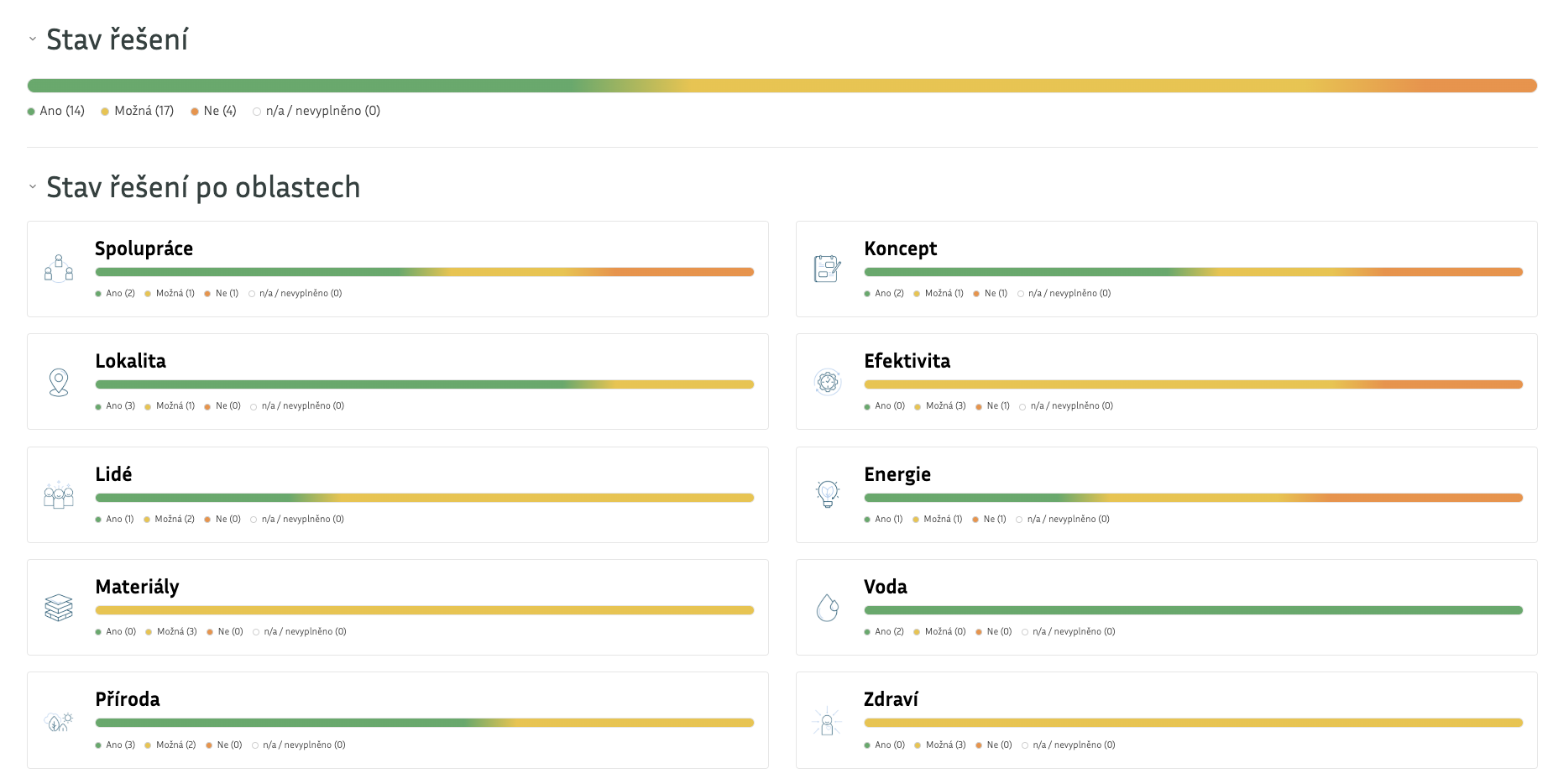Click the Voda water drop icon
The width and height of the screenshot is (1553, 784).
pyautogui.click(x=828, y=608)
